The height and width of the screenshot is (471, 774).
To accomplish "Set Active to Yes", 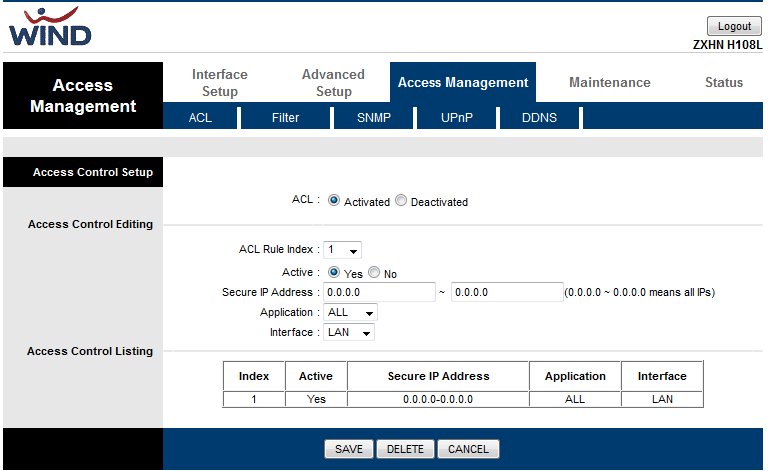I will click(x=334, y=273).
